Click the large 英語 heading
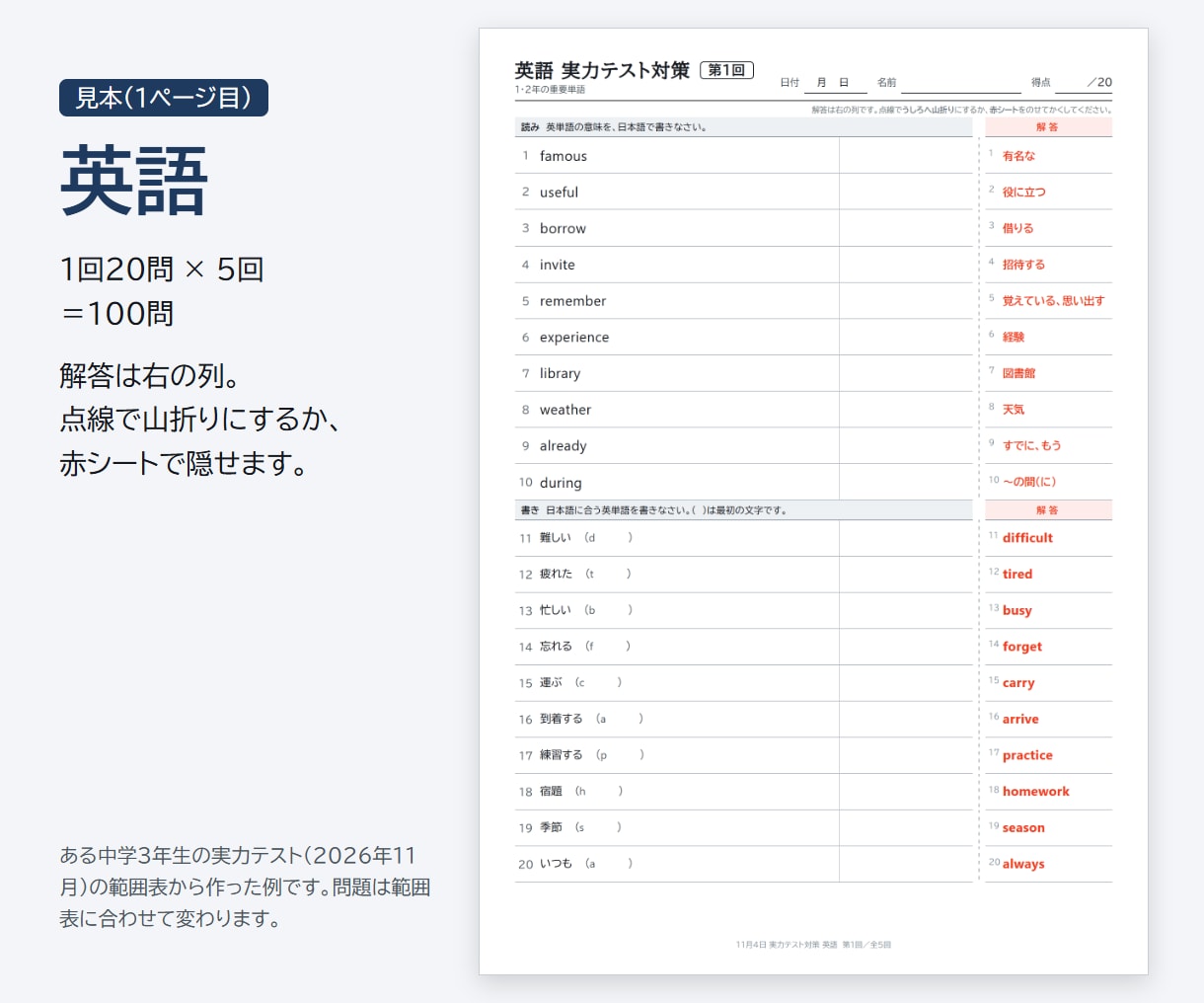 point(134,181)
